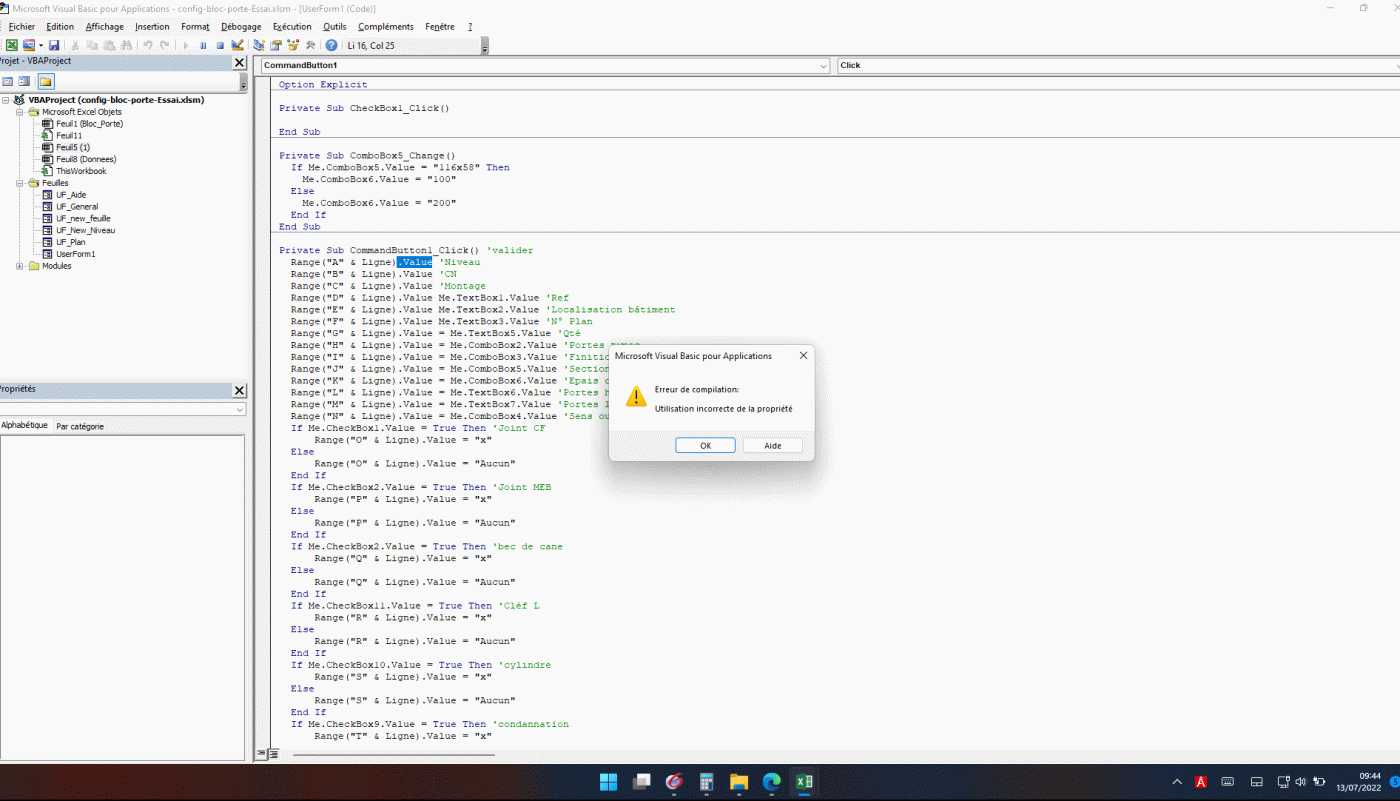Open the Project Explorer toolbar icon
1400x801 pixels.
click(x=259, y=45)
